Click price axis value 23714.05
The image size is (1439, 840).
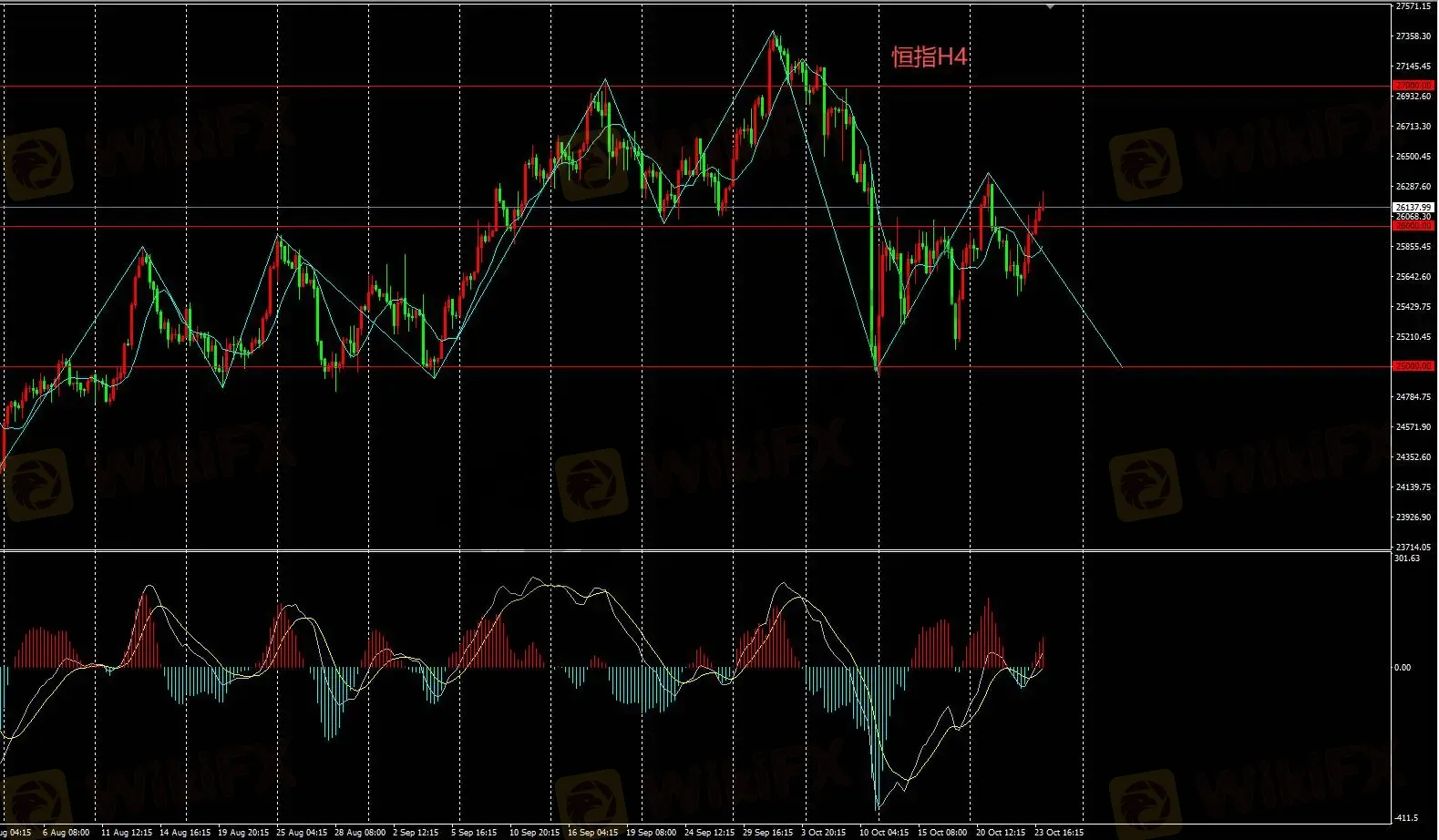pos(1413,548)
